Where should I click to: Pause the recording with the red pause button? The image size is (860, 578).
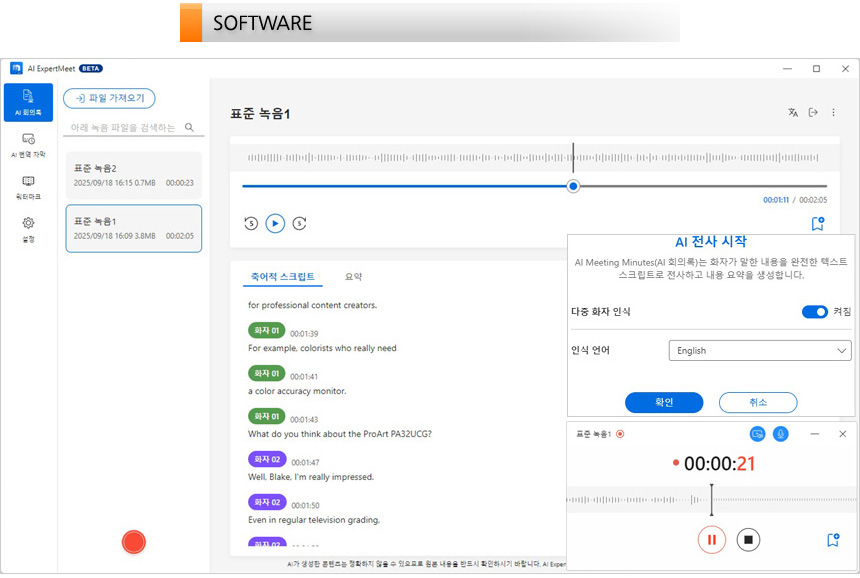[711, 540]
